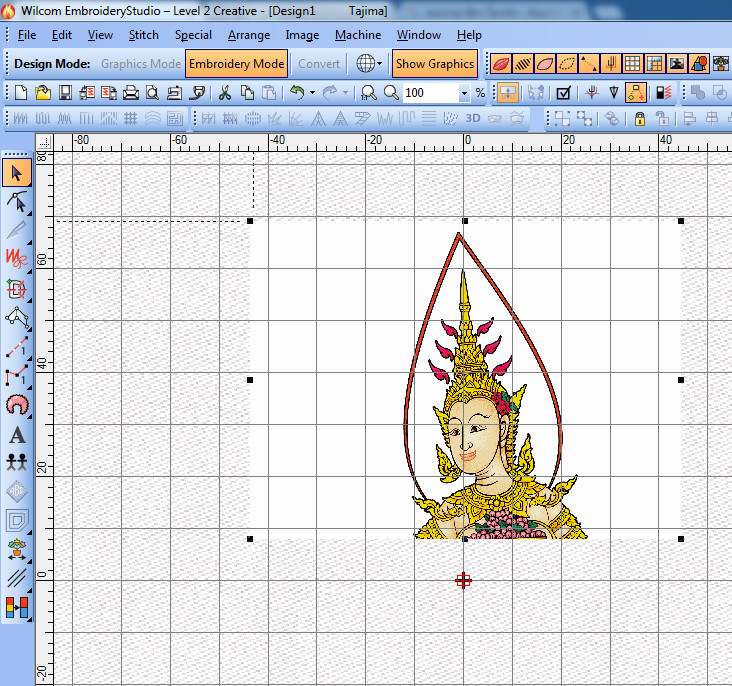Open the File menu
This screenshot has height=686, width=732.
pyautogui.click(x=27, y=35)
